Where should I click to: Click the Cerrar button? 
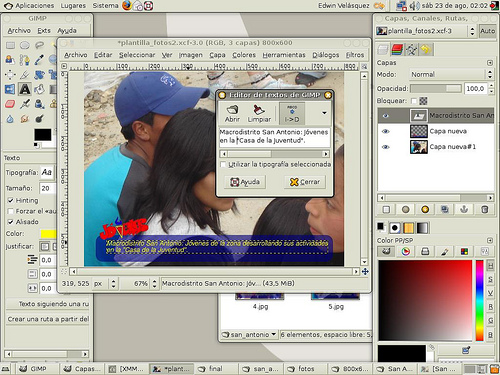[305, 182]
